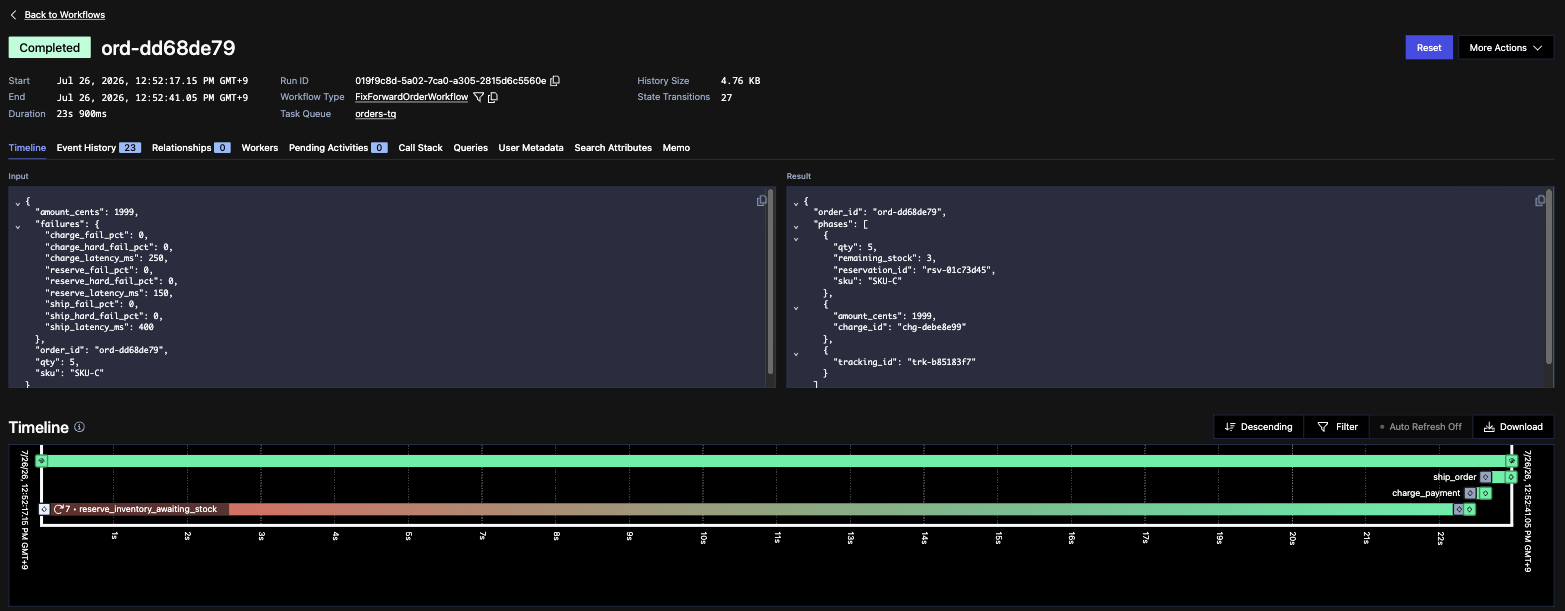This screenshot has width=1565, height=611.
Task: Click the retry count icon on reserve_inventory
Action: (59, 509)
